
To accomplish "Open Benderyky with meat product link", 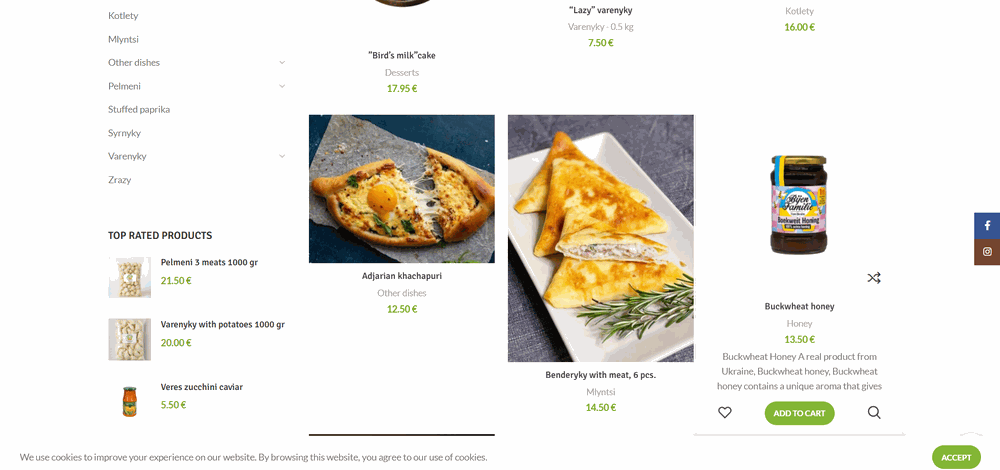I will click(x=600, y=375).
